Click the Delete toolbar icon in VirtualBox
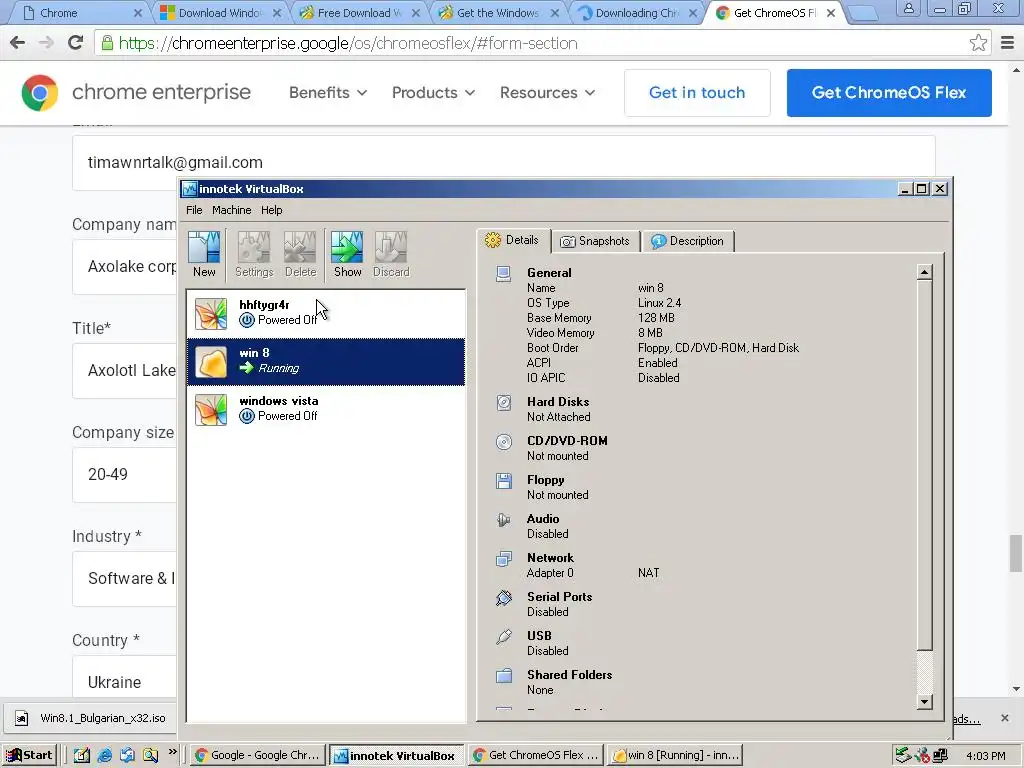The height and width of the screenshot is (768, 1024). click(300, 255)
